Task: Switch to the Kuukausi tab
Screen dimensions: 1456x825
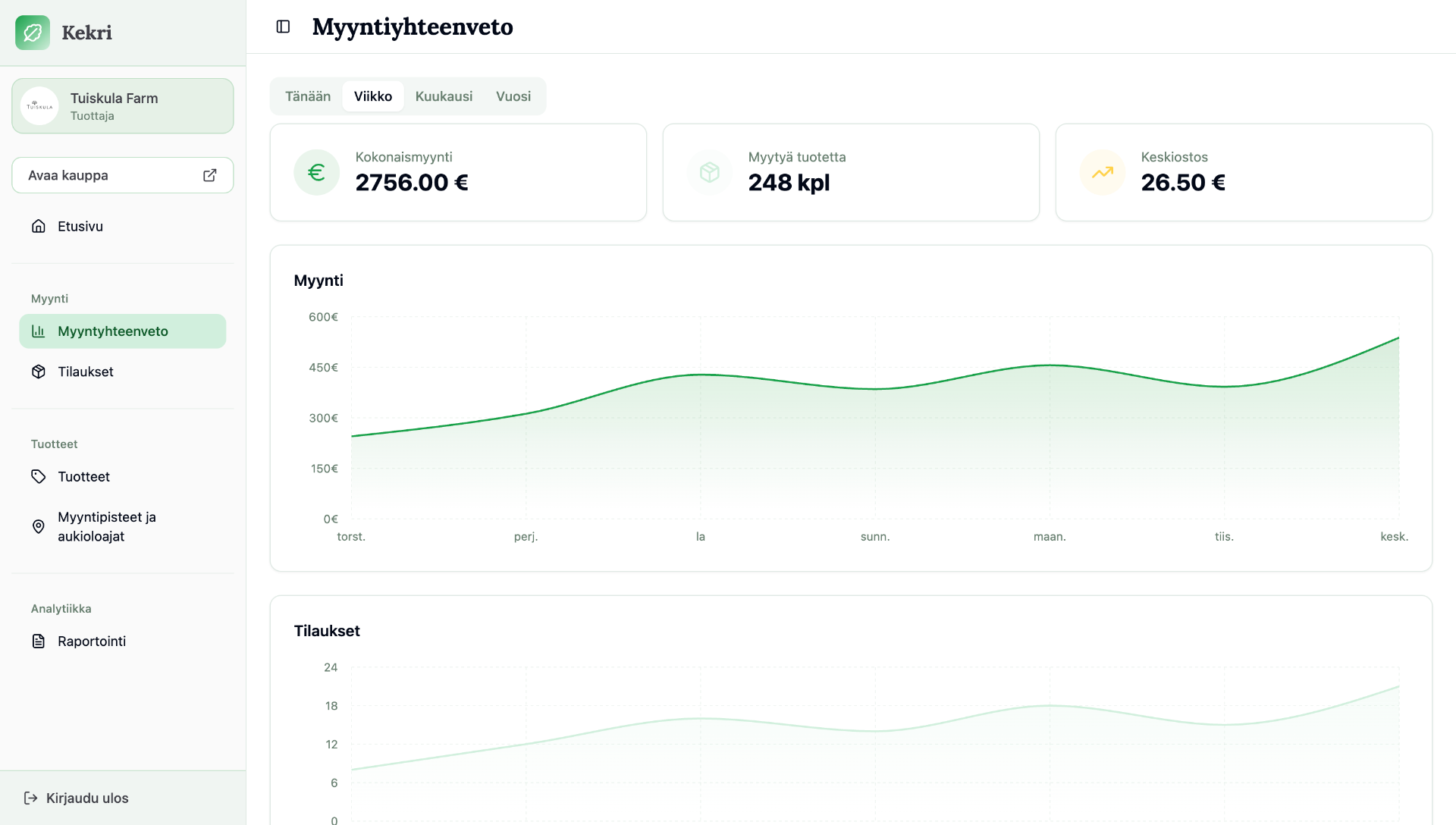Action: coord(444,96)
